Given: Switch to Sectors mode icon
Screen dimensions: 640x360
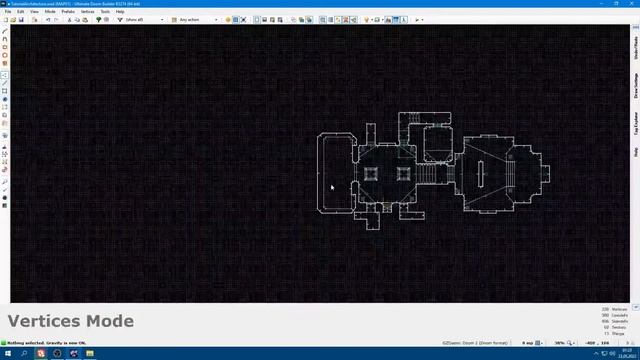Looking at the screenshot, I should click(x=5, y=91).
